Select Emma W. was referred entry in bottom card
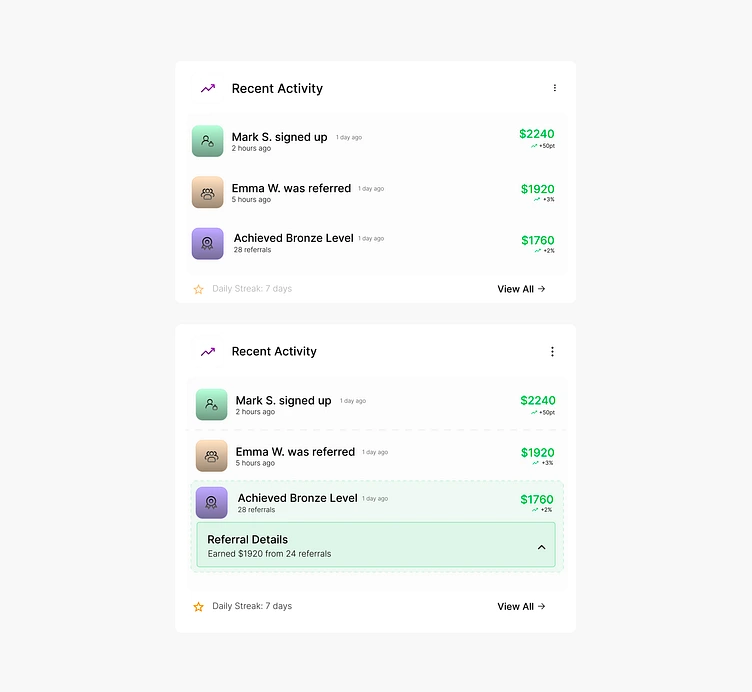 [x=376, y=456]
